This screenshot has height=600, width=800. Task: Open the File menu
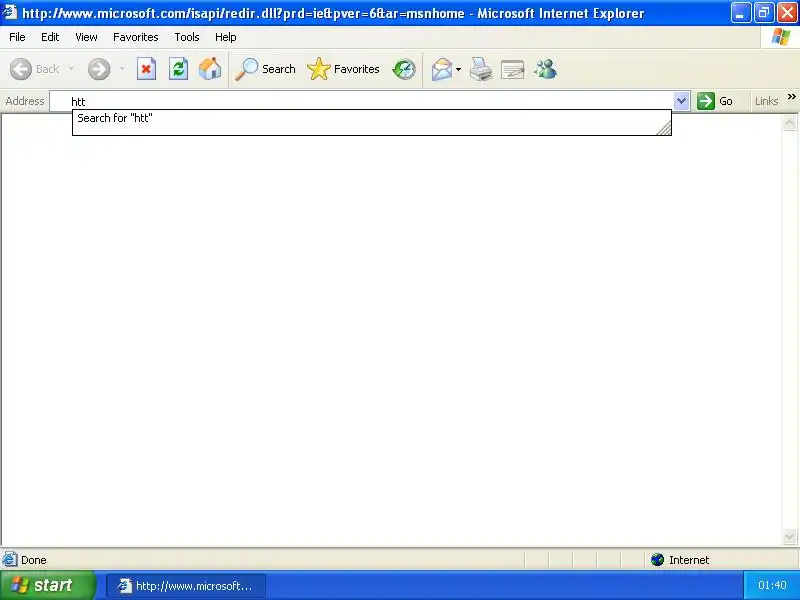[17, 37]
